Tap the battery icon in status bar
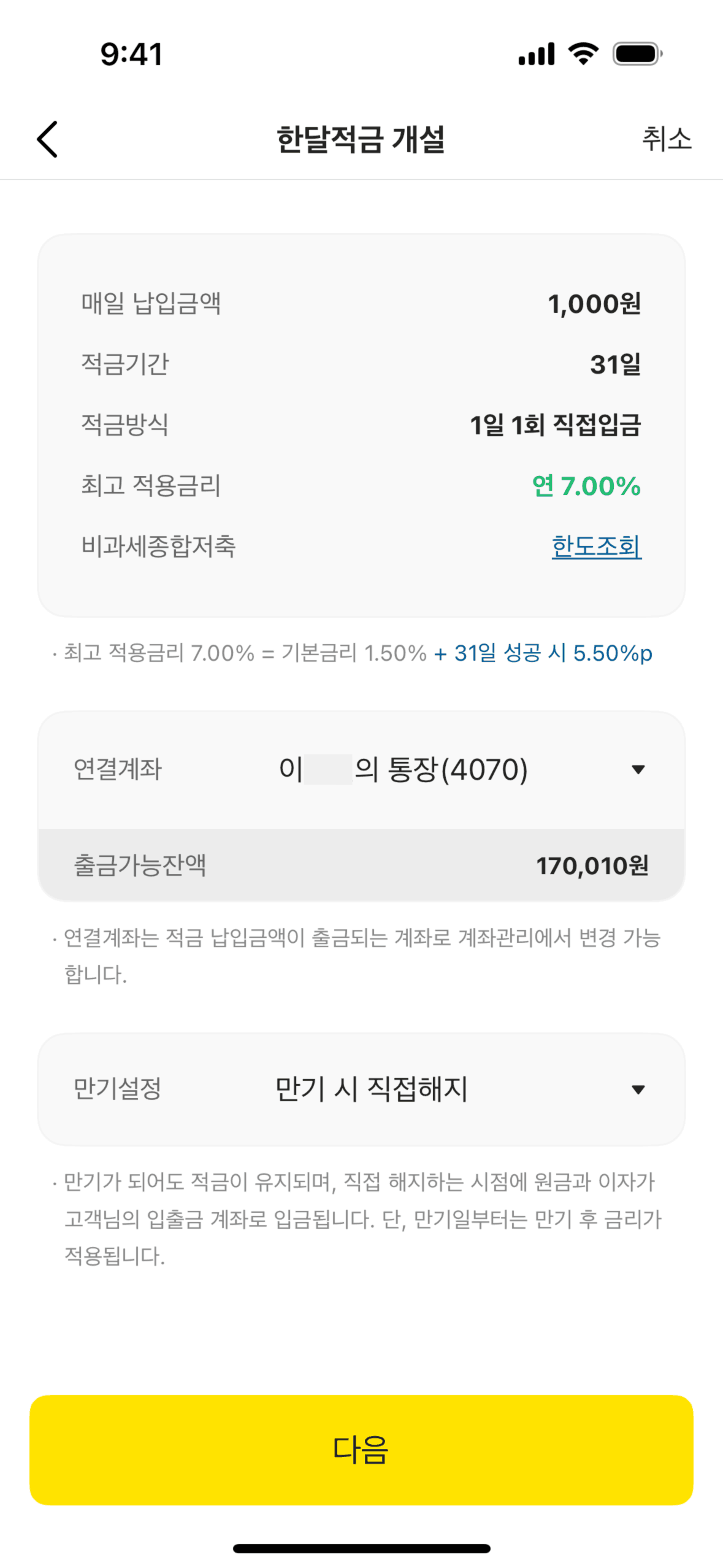 click(638, 54)
